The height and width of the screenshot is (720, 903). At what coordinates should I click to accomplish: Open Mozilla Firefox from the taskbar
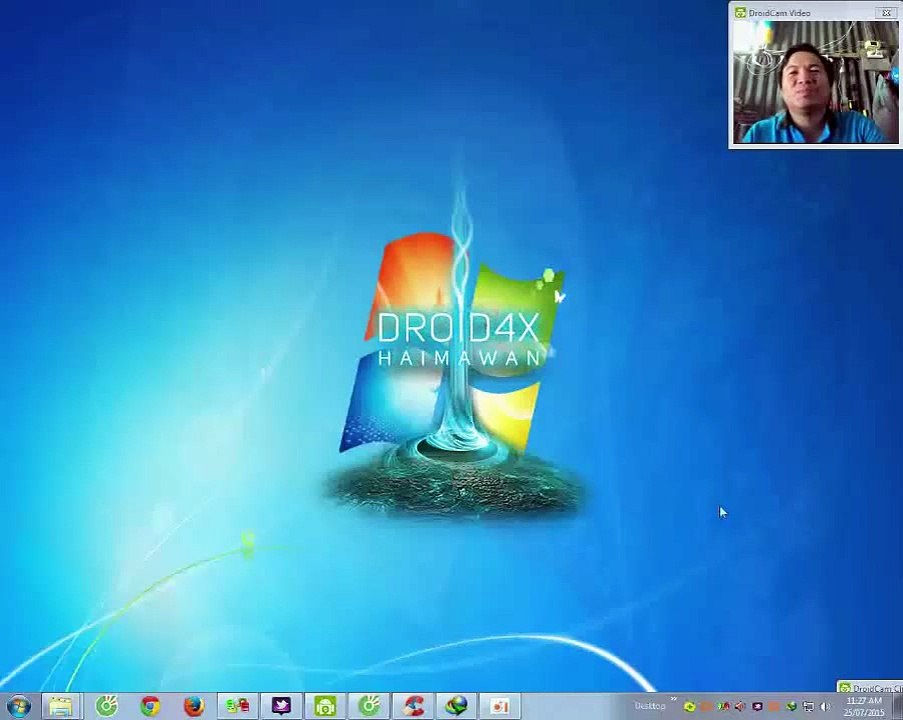194,706
